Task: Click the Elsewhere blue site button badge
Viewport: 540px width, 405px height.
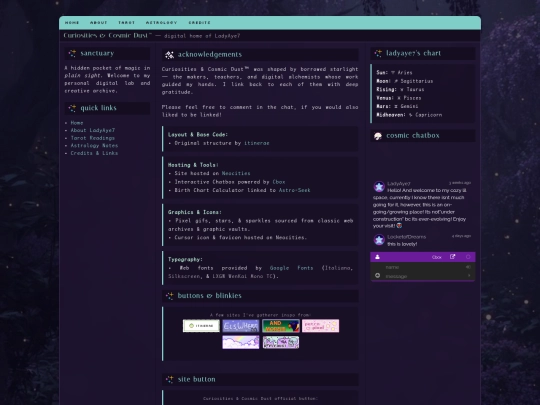Action: [x=241, y=326]
